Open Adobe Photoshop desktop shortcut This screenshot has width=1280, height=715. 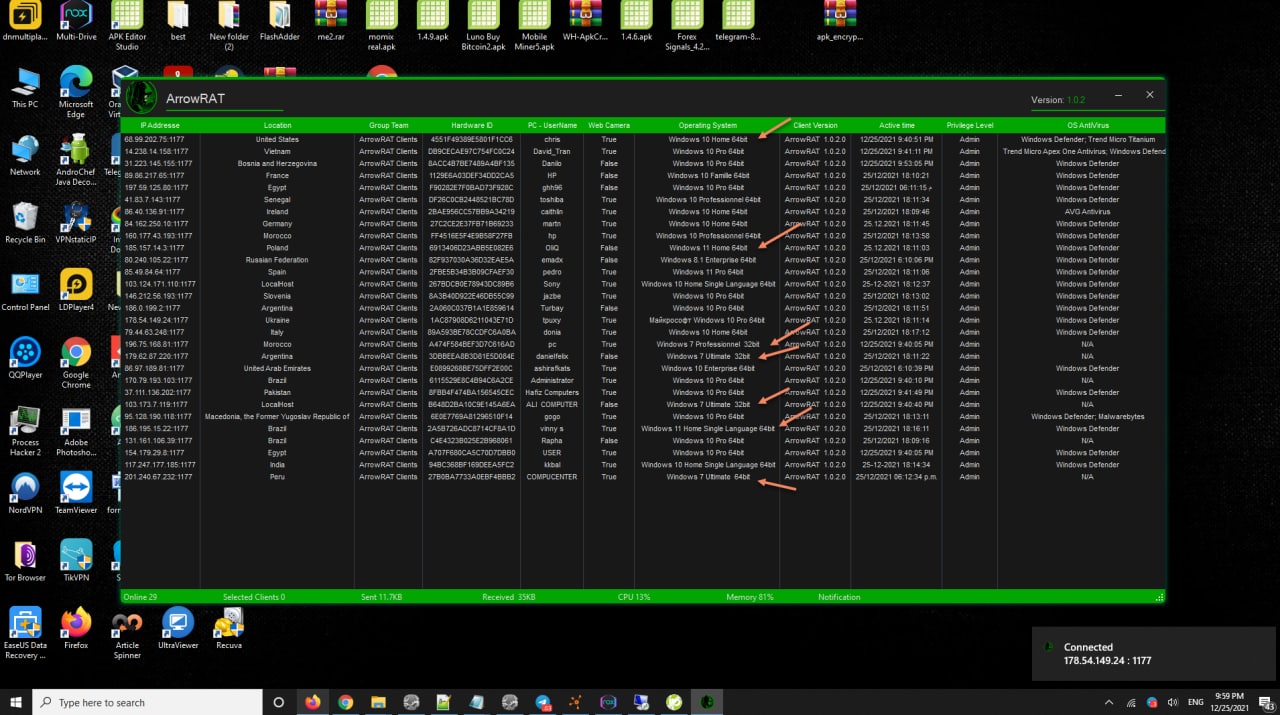tap(76, 433)
